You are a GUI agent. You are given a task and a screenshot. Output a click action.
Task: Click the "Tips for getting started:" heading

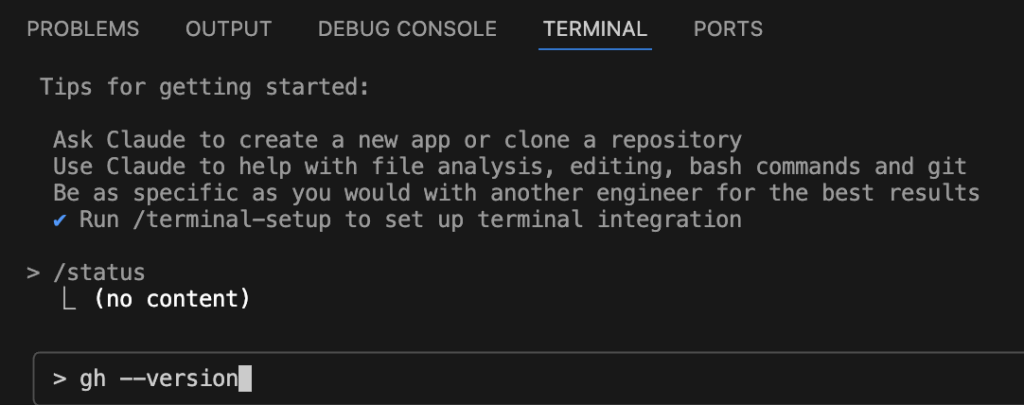(205, 87)
